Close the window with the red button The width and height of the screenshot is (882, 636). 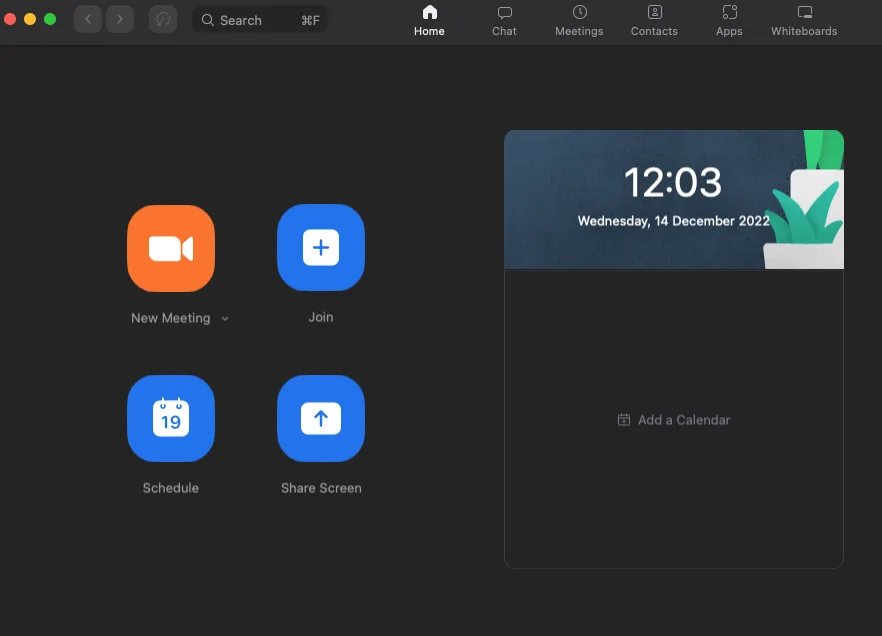pyautogui.click(x=10, y=19)
